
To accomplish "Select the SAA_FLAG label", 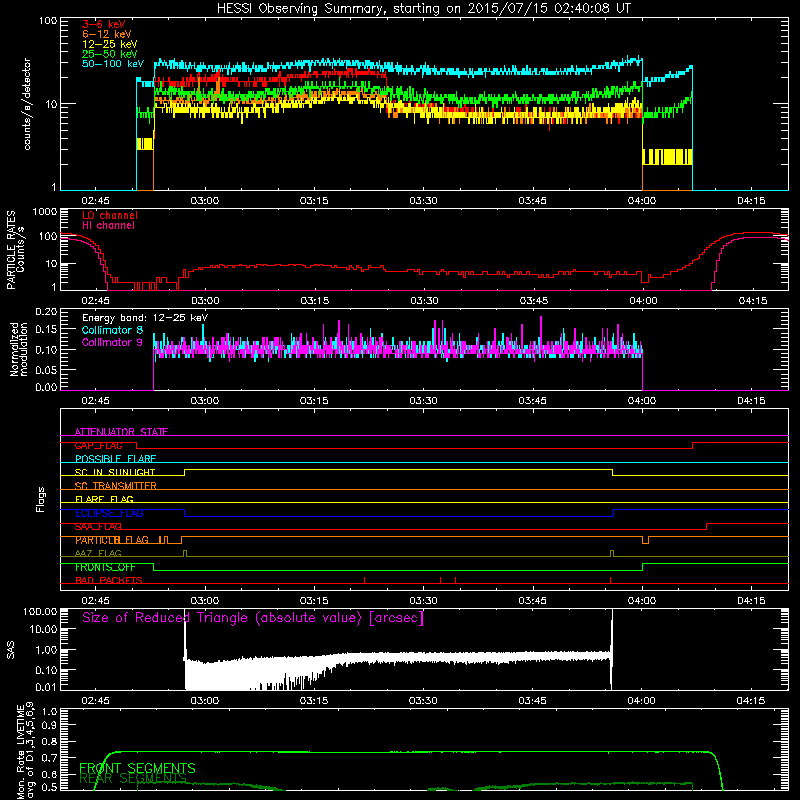I will (x=98, y=527).
